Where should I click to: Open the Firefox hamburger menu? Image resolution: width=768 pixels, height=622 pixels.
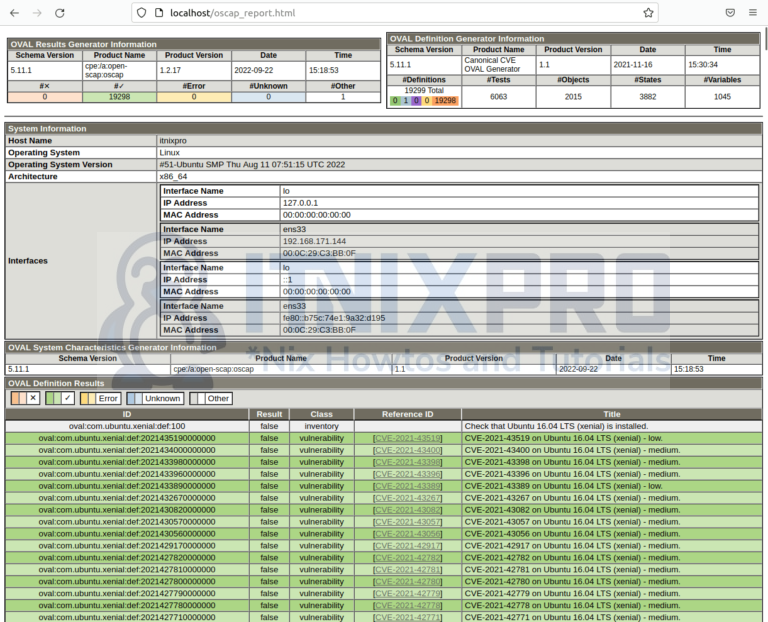click(755, 13)
